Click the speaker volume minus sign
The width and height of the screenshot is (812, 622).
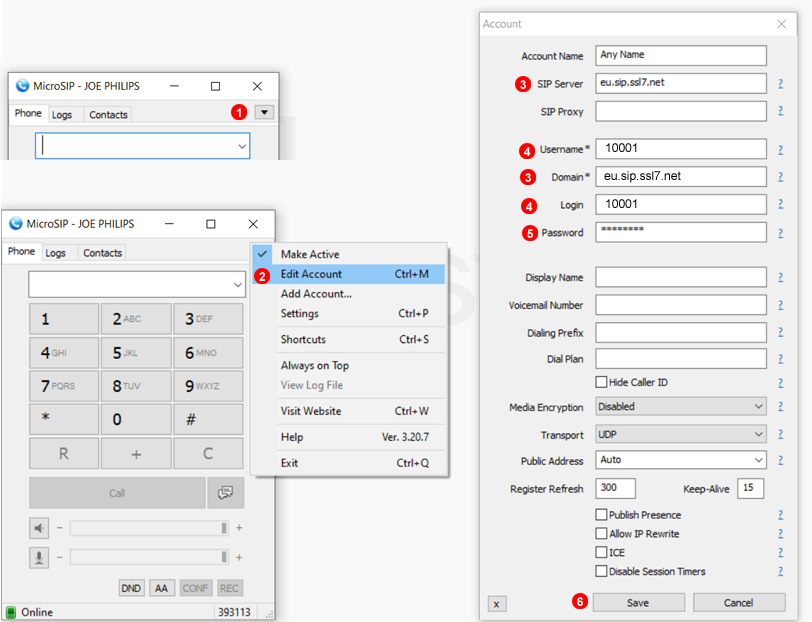60,528
